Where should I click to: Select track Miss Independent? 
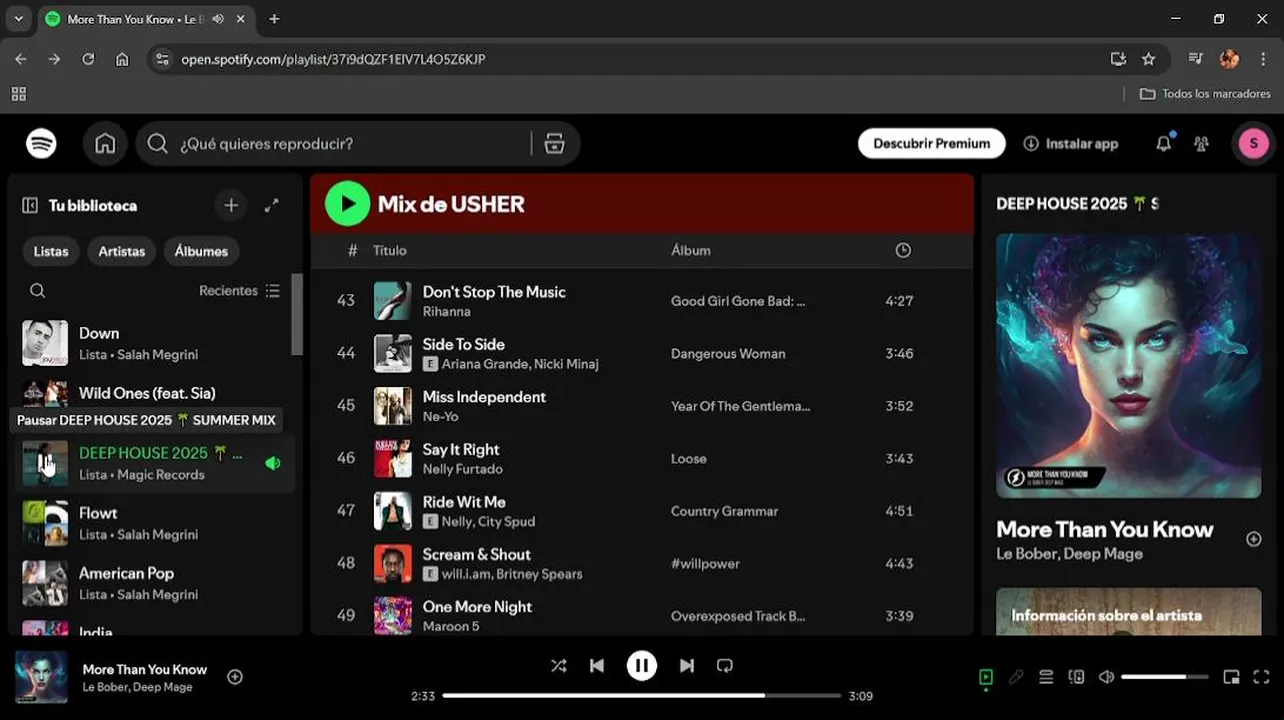coord(484,397)
